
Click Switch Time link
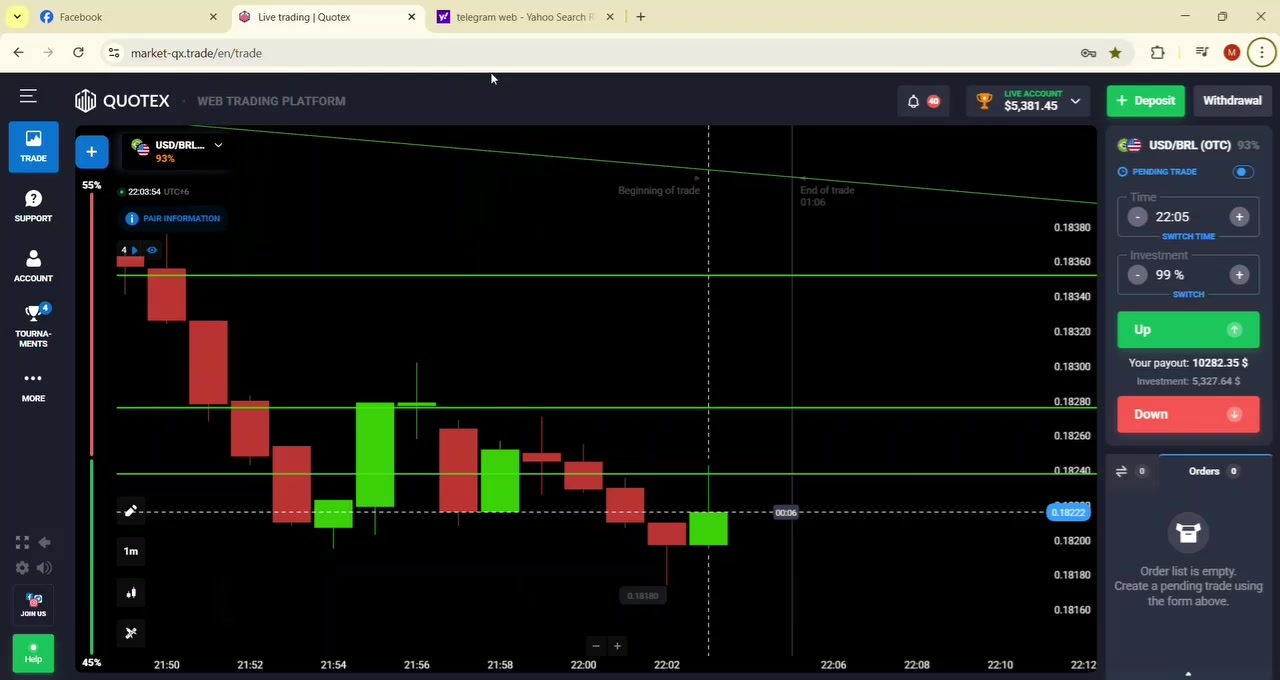click(1188, 236)
